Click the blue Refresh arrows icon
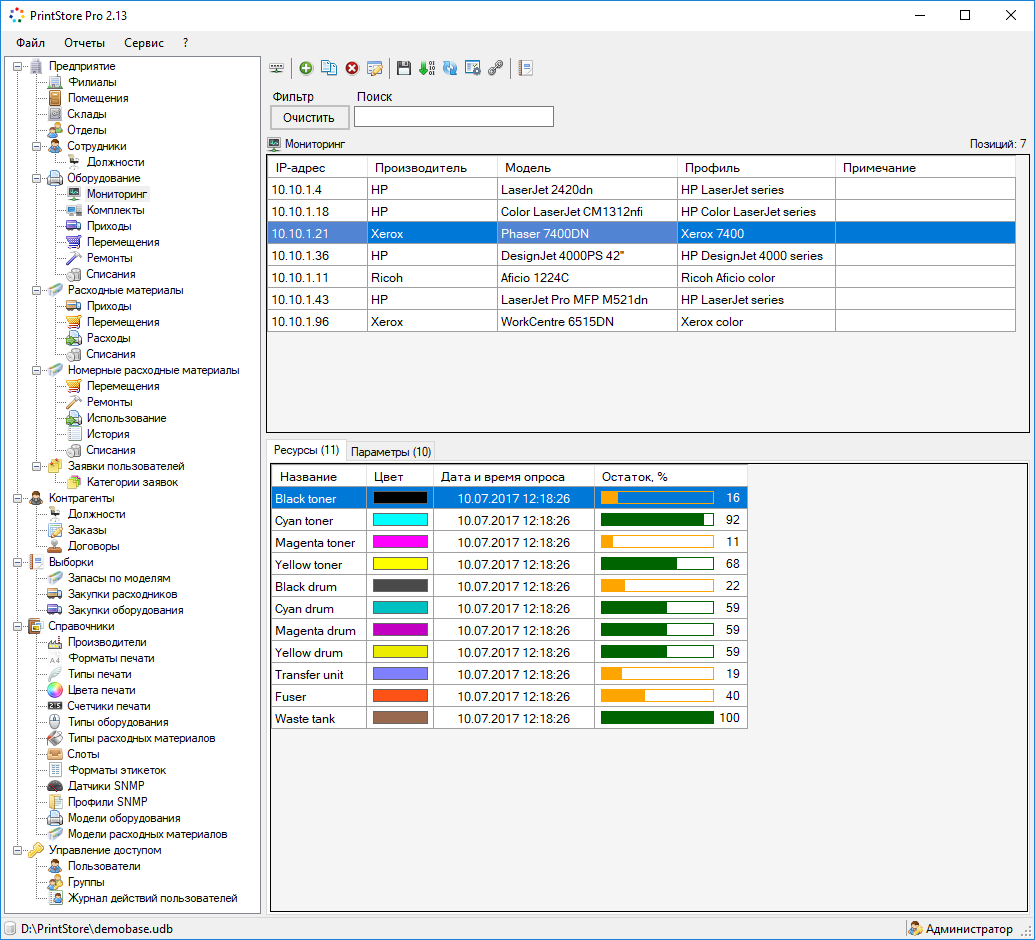This screenshot has width=1035, height=940. [x=450, y=68]
